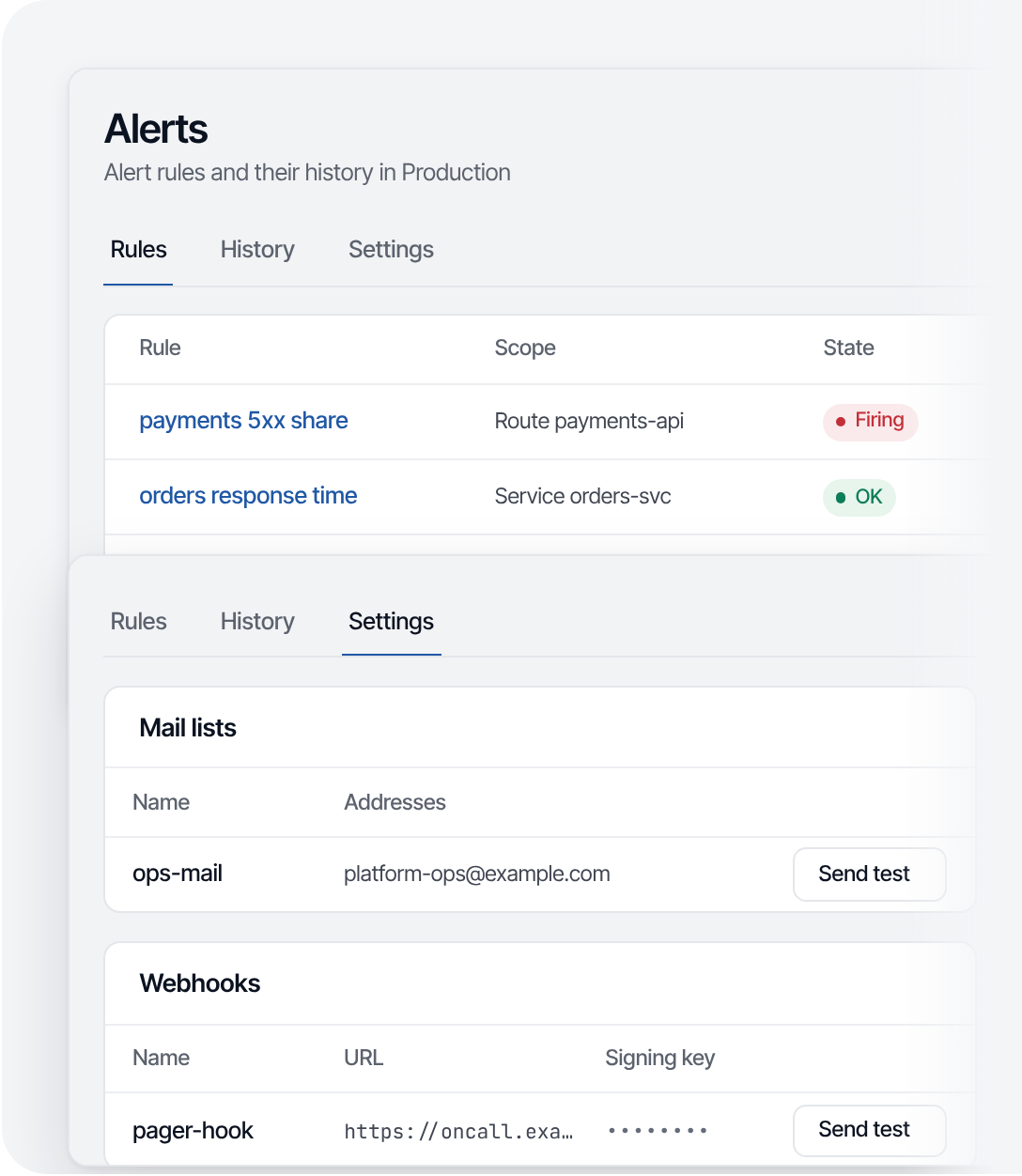Open the payments 5xx share rule
This screenshot has height=1176, width=1022.
point(243,421)
